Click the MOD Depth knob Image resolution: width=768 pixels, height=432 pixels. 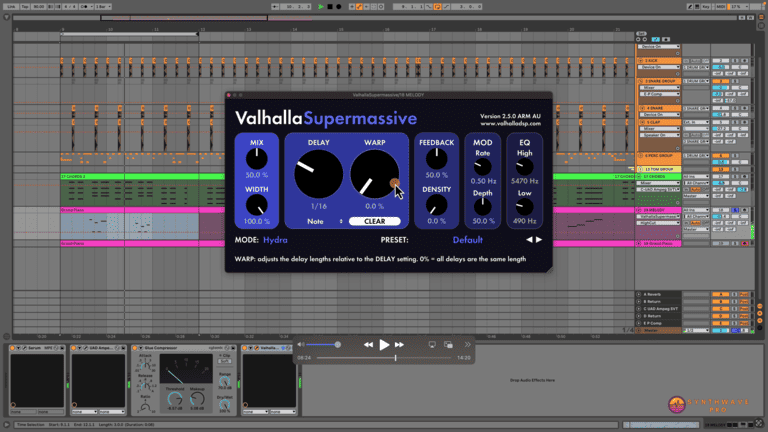(x=482, y=207)
